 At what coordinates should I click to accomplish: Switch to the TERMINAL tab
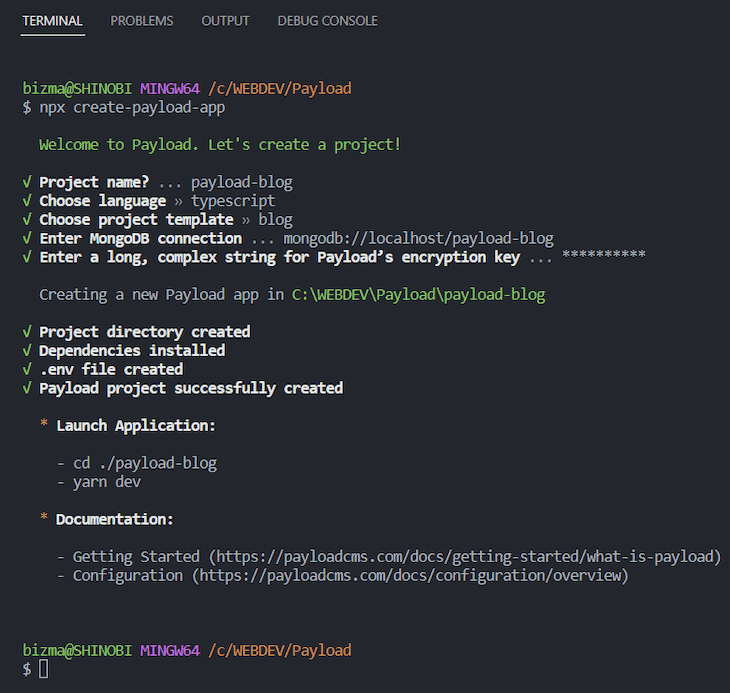click(52, 21)
